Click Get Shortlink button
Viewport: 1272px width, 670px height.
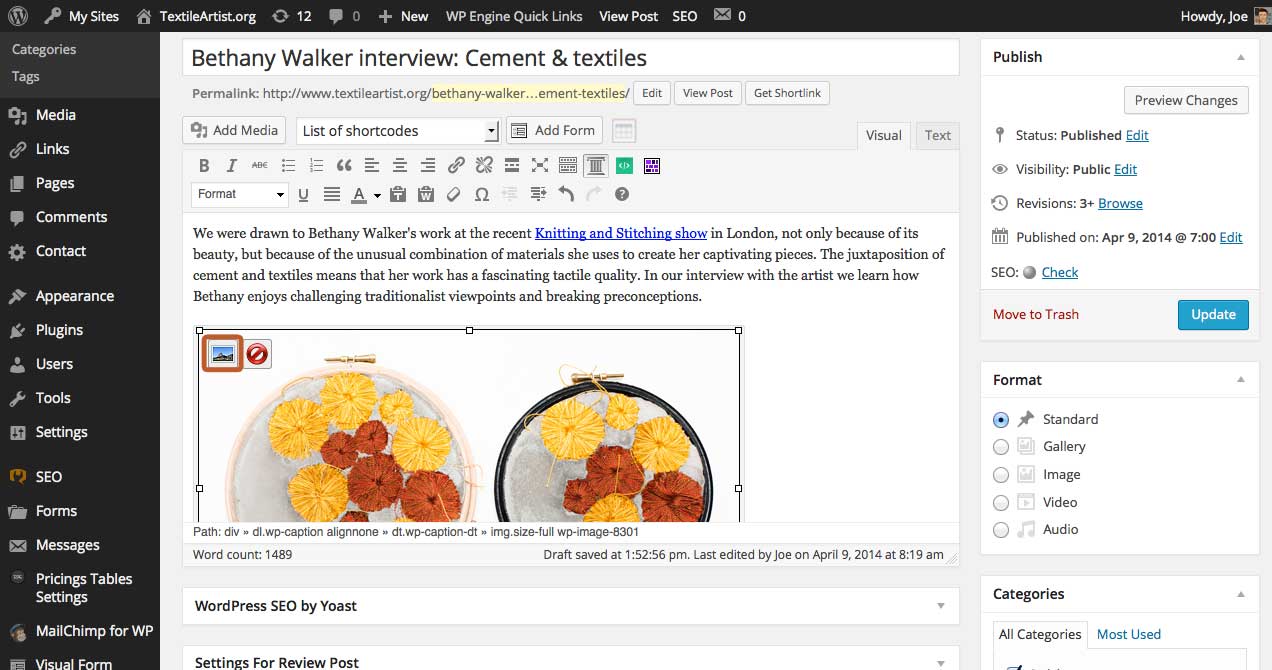(787, 93)
